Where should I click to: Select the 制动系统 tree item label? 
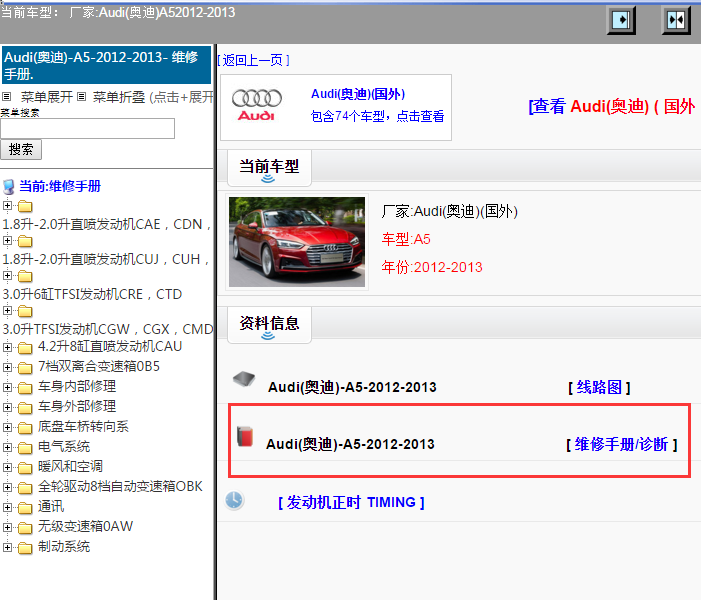tap(63, 546)
